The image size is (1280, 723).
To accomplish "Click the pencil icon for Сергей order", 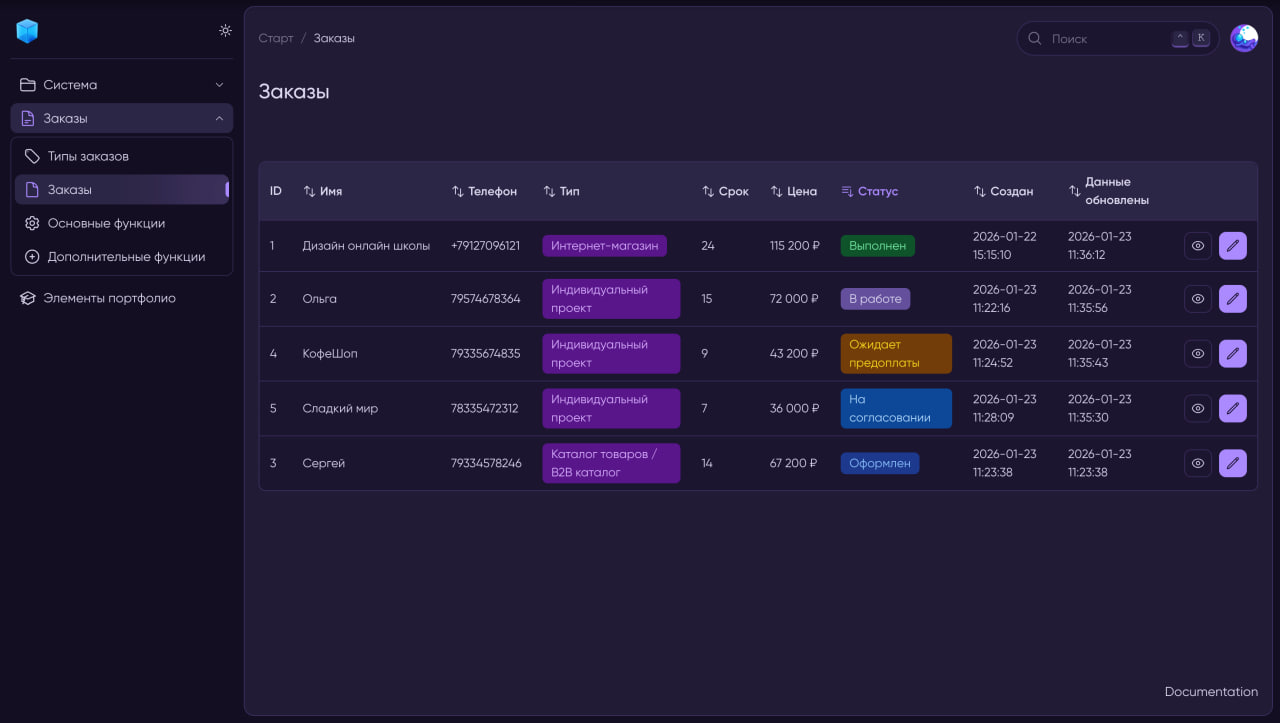I will pos(1232,463).
